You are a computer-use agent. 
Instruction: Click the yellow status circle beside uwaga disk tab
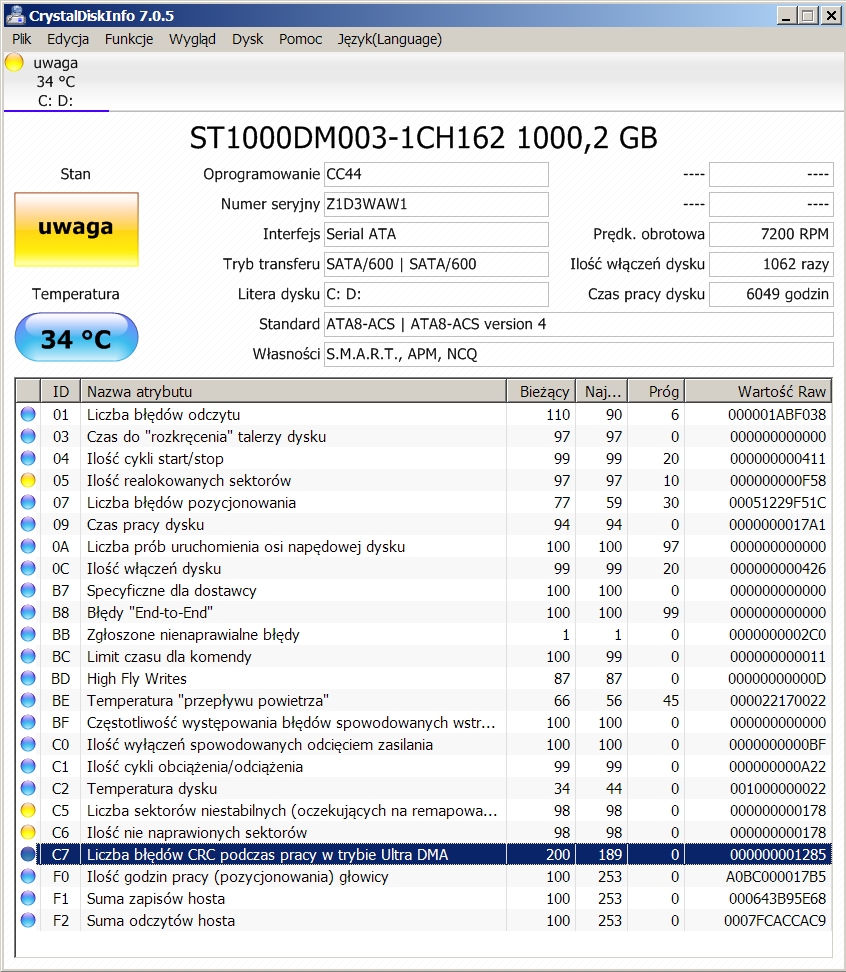(x=14, y=63)
